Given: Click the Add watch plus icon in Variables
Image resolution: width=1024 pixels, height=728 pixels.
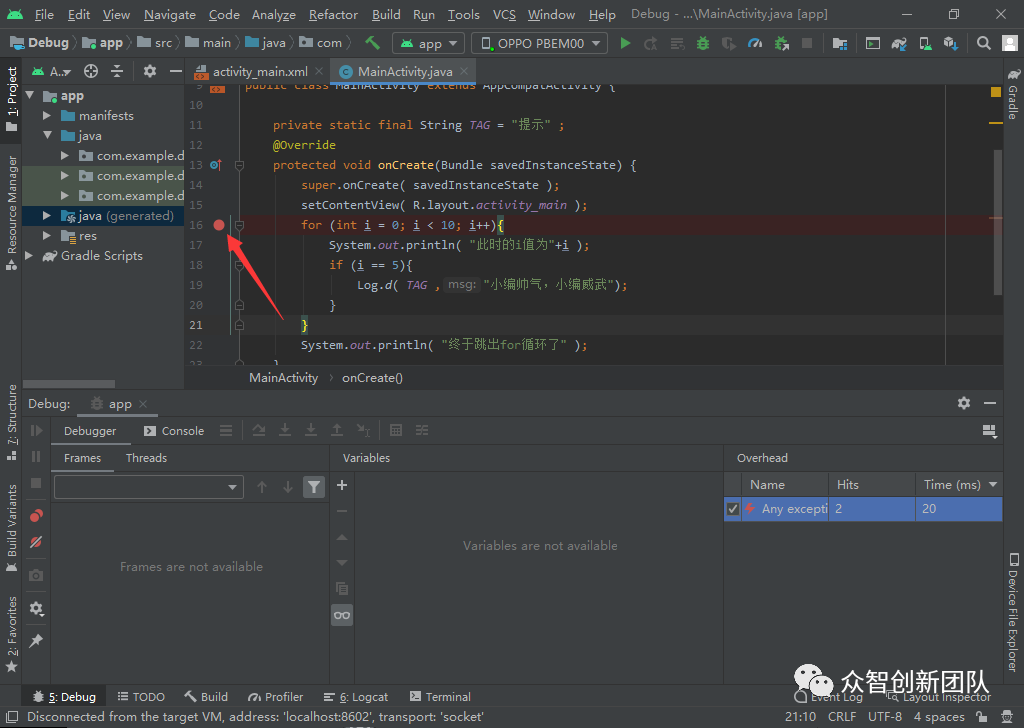Looking at the screenshot, I should coord(342,485).
